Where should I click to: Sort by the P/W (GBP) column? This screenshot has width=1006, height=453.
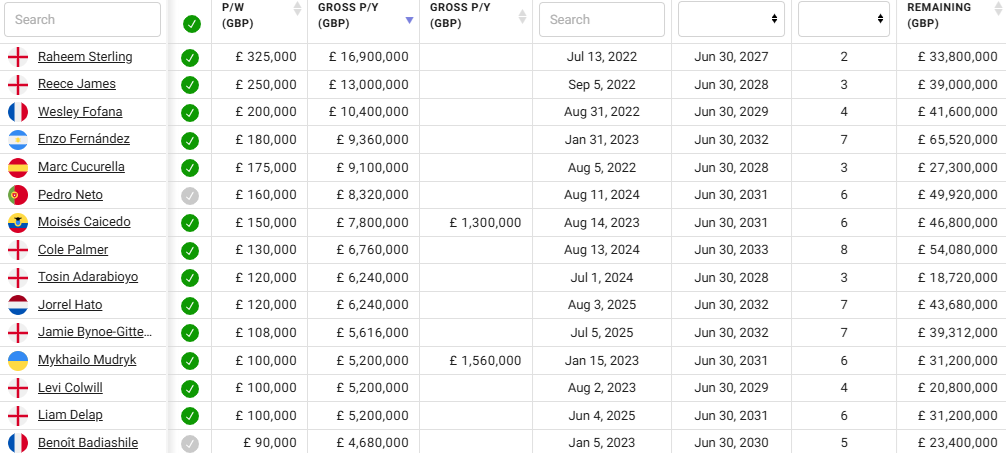coord(256,16)
